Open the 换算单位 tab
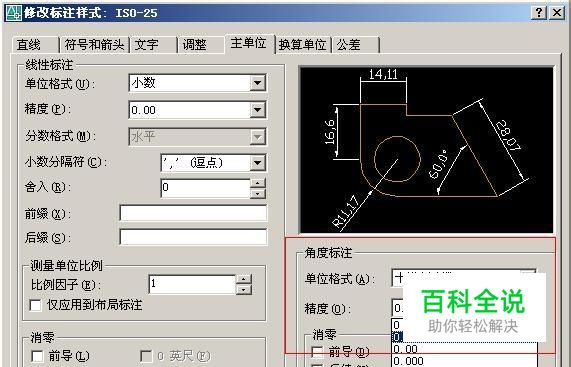The image size is (571, 367). (303, 45)
